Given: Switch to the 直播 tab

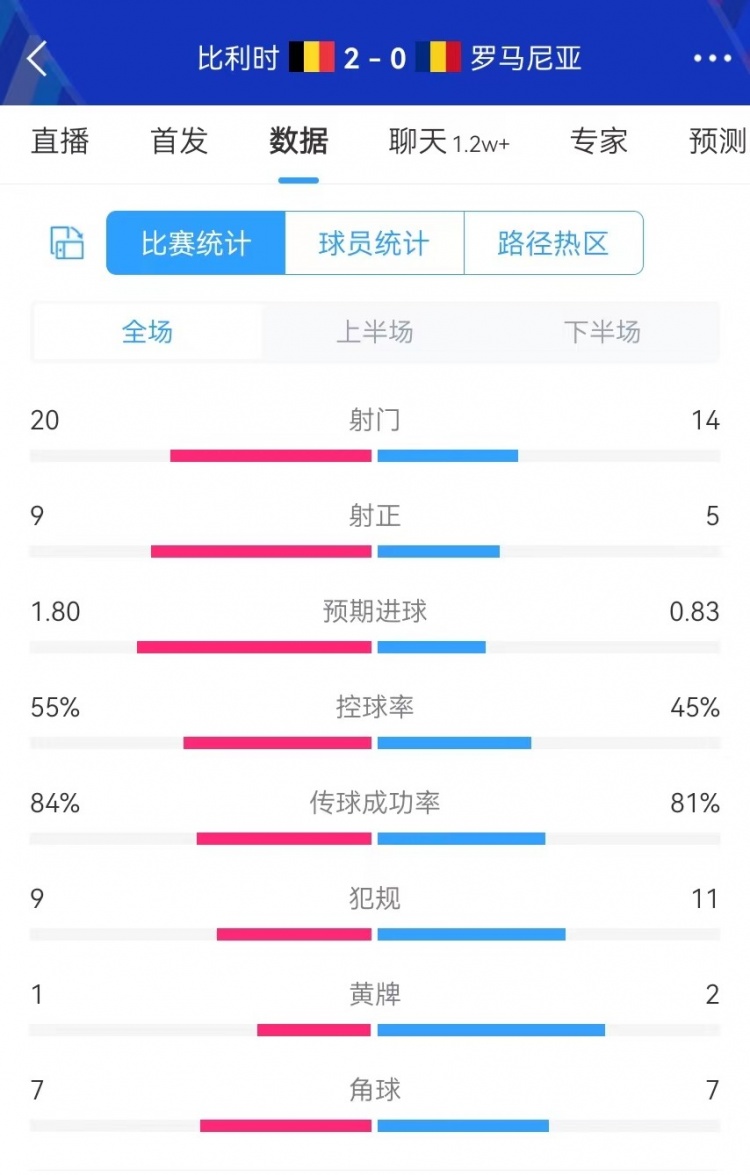Looking at the screenshot, I should tap(60, 141).
